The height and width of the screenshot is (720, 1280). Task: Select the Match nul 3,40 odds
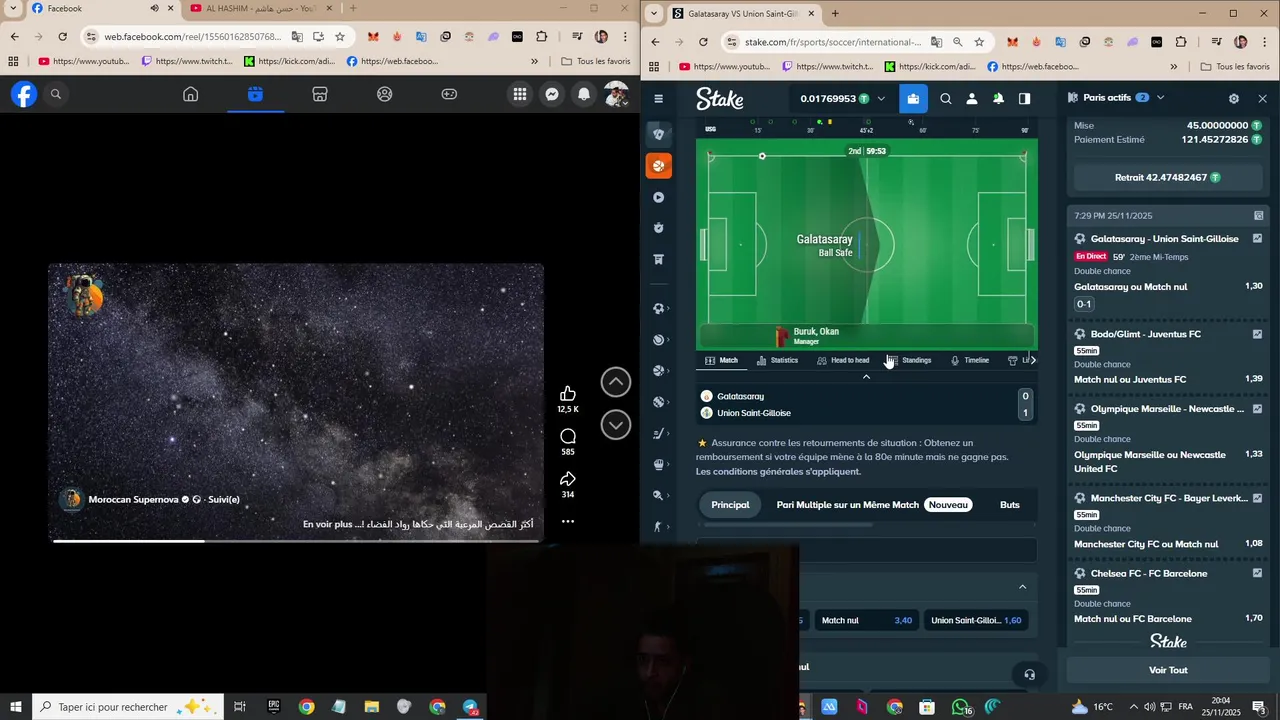pos(866,620)
